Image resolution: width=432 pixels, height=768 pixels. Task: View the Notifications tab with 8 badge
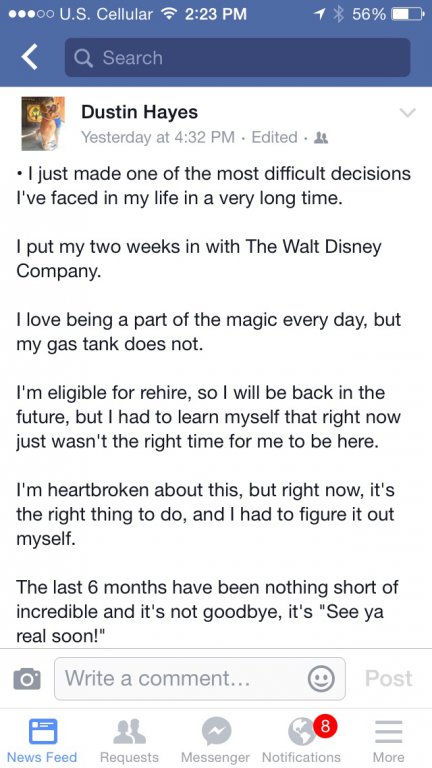click(x=302, y=741)
